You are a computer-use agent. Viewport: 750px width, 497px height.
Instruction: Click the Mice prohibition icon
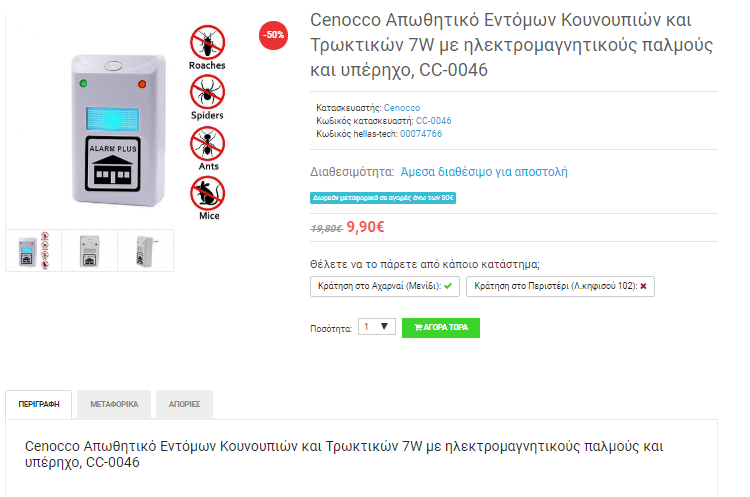pyautogui.click(x=208, y=193)
